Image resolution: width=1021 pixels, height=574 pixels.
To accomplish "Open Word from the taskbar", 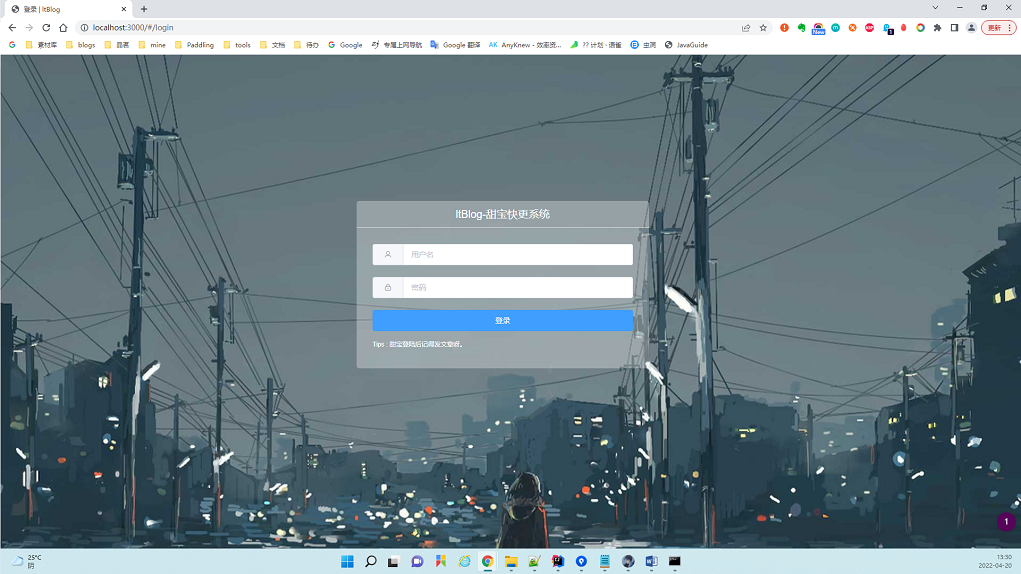I will pos(651,561).
